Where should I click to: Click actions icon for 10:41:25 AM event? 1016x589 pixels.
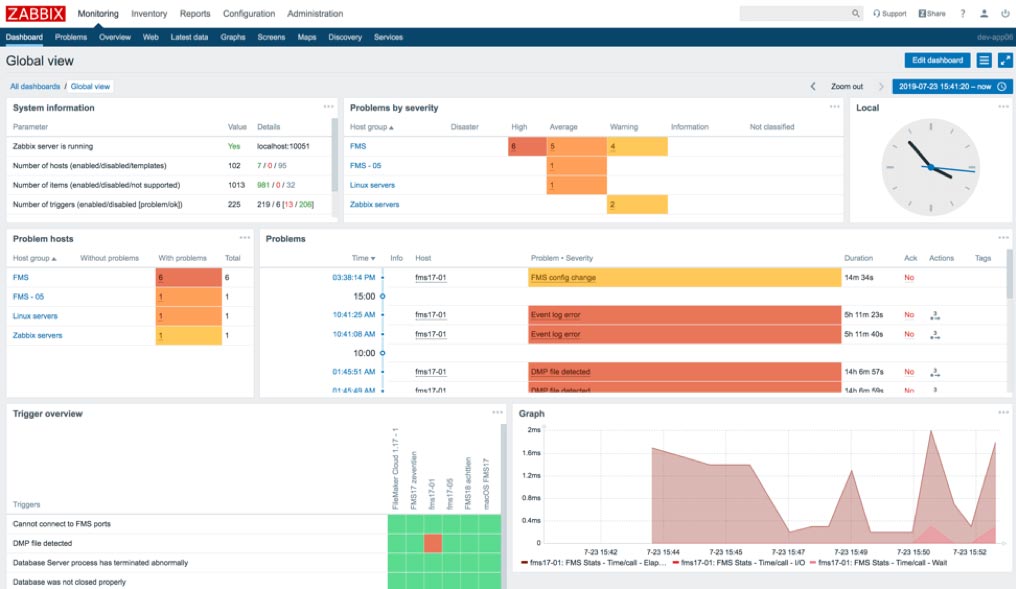[x=935, y=316]
